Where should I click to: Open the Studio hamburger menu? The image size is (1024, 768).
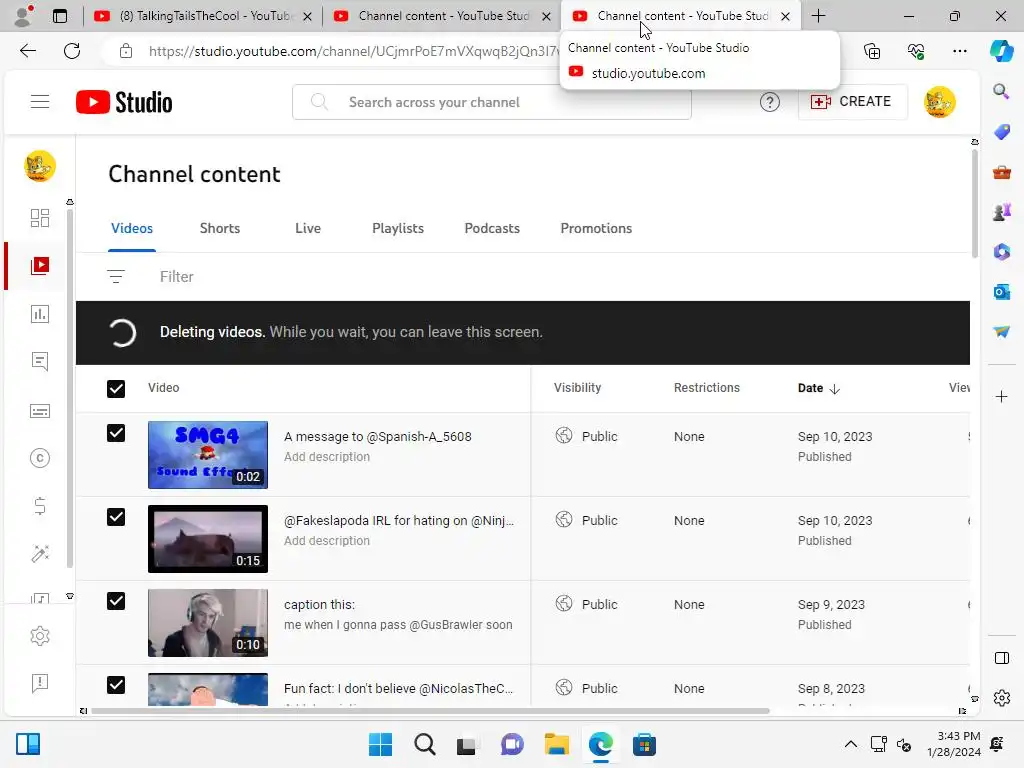(40, 102)
